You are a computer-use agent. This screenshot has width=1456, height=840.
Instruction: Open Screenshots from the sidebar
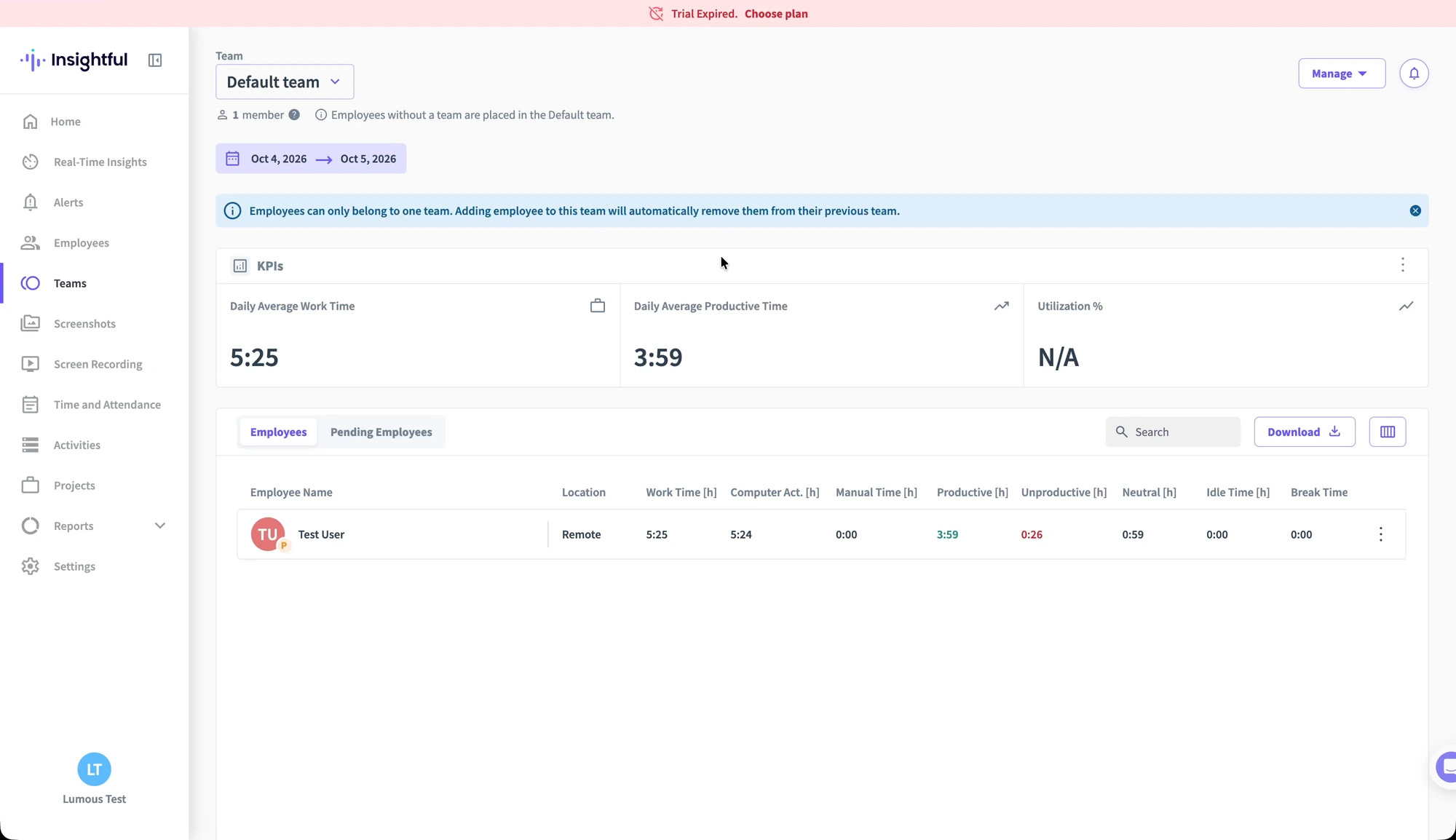coord(84,323)
